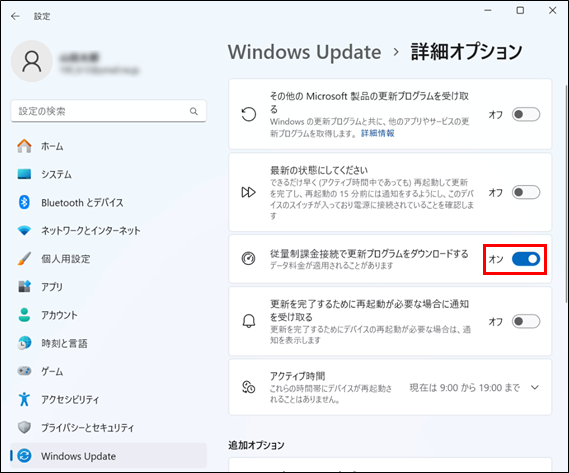Screen dimensions: 569x473
Task: Click the user profile avatar
Action: [32, 61]
